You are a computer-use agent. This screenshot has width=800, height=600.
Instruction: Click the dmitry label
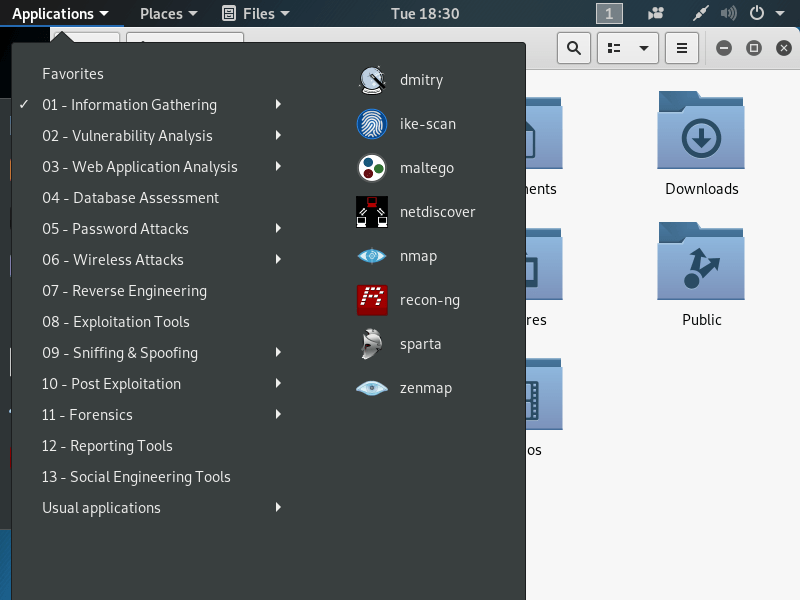421,81
